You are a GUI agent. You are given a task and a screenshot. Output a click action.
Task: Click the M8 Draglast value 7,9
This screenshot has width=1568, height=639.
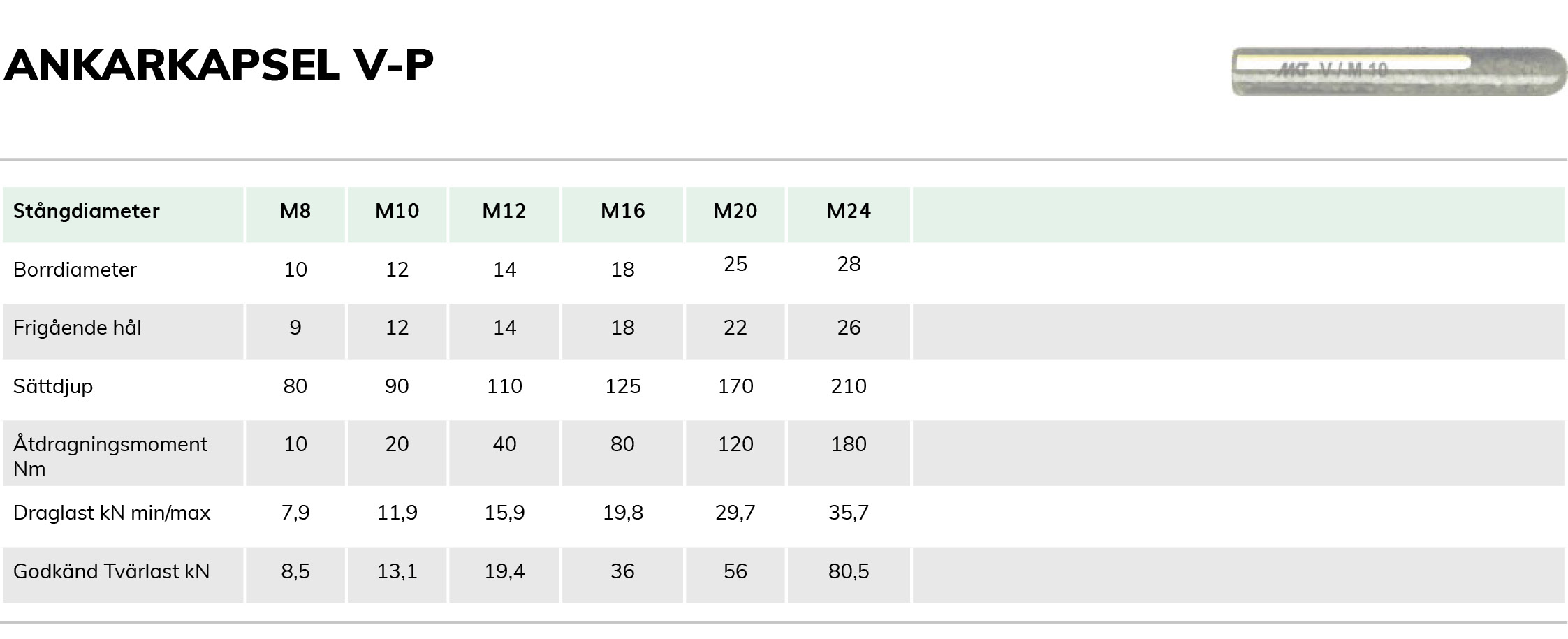click(x=295, y=513)
